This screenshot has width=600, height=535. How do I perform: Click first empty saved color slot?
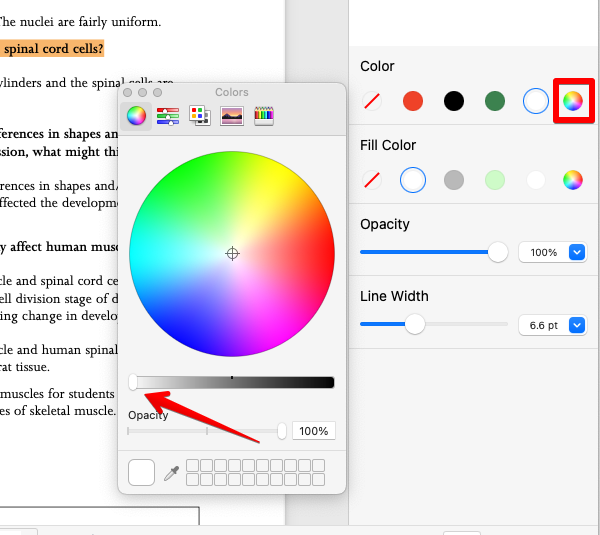click(x=192, y=466)
